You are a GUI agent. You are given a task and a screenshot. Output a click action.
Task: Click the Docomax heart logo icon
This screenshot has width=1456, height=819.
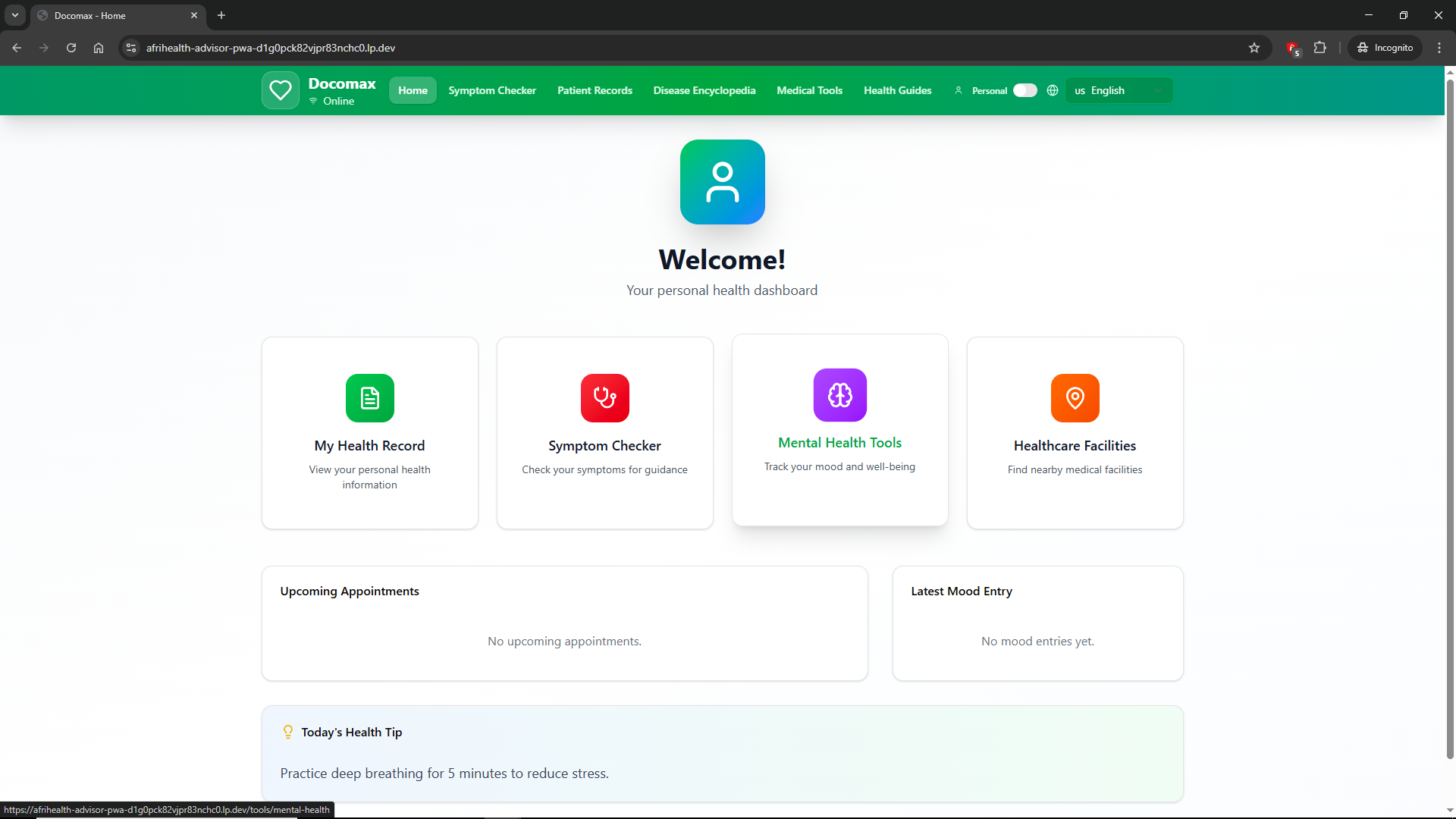280,90
